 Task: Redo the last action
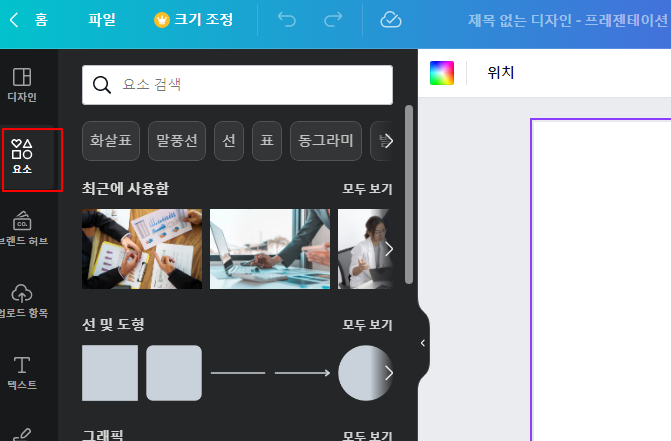click(x=333, y=20)
